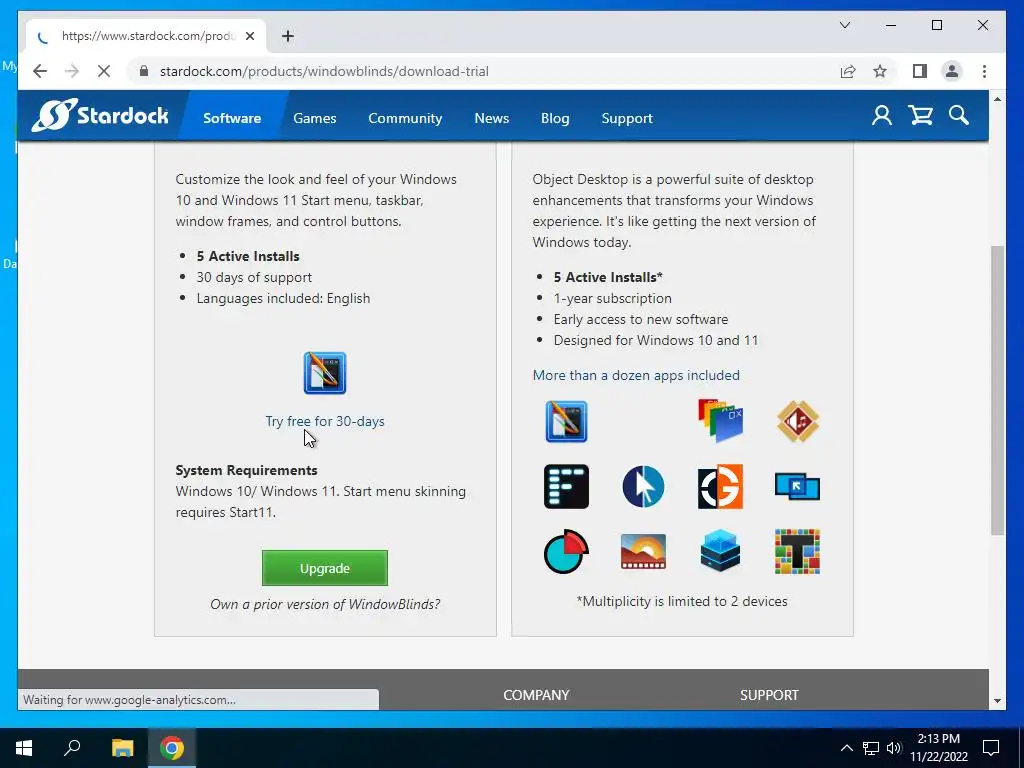This screenshot has width=1024, height=768.
Task: Go to the News section
Action: click(x=492, y=118)
